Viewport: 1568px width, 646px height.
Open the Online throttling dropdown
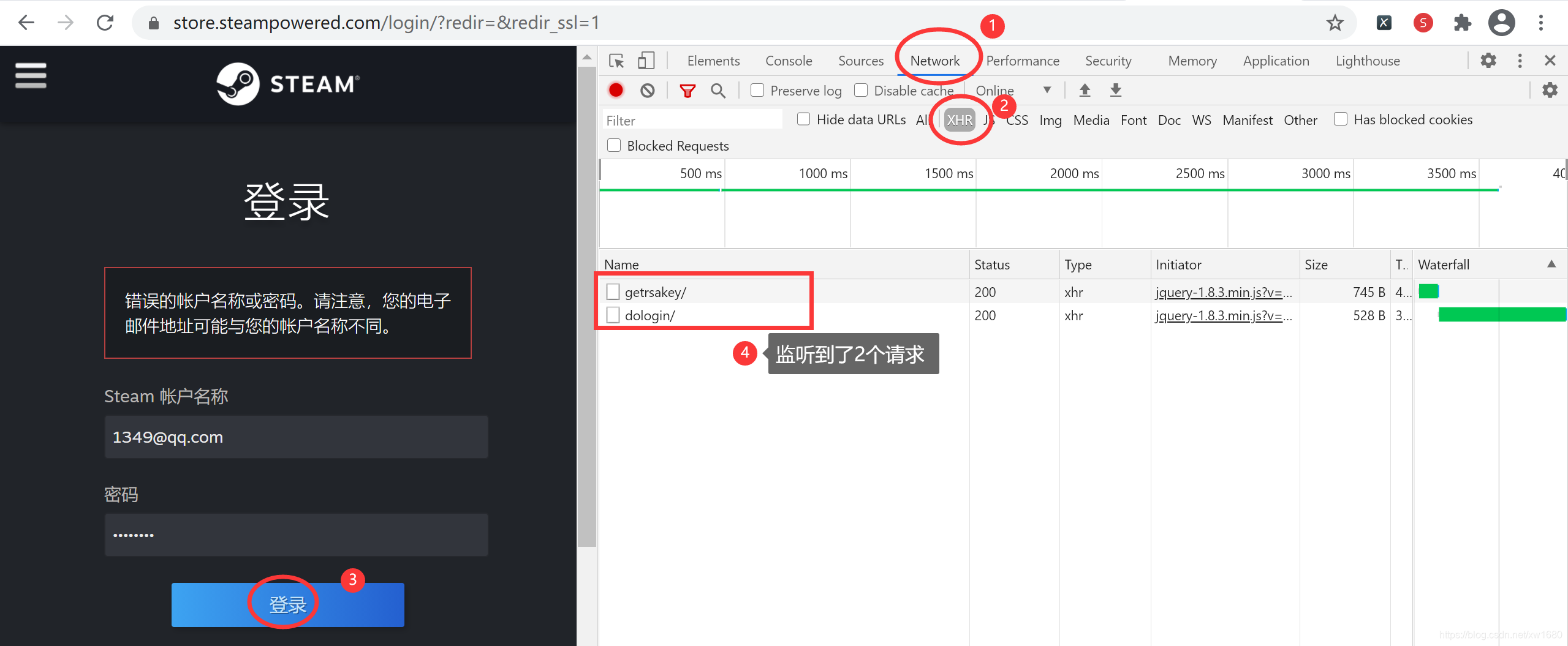[1013, 91]
